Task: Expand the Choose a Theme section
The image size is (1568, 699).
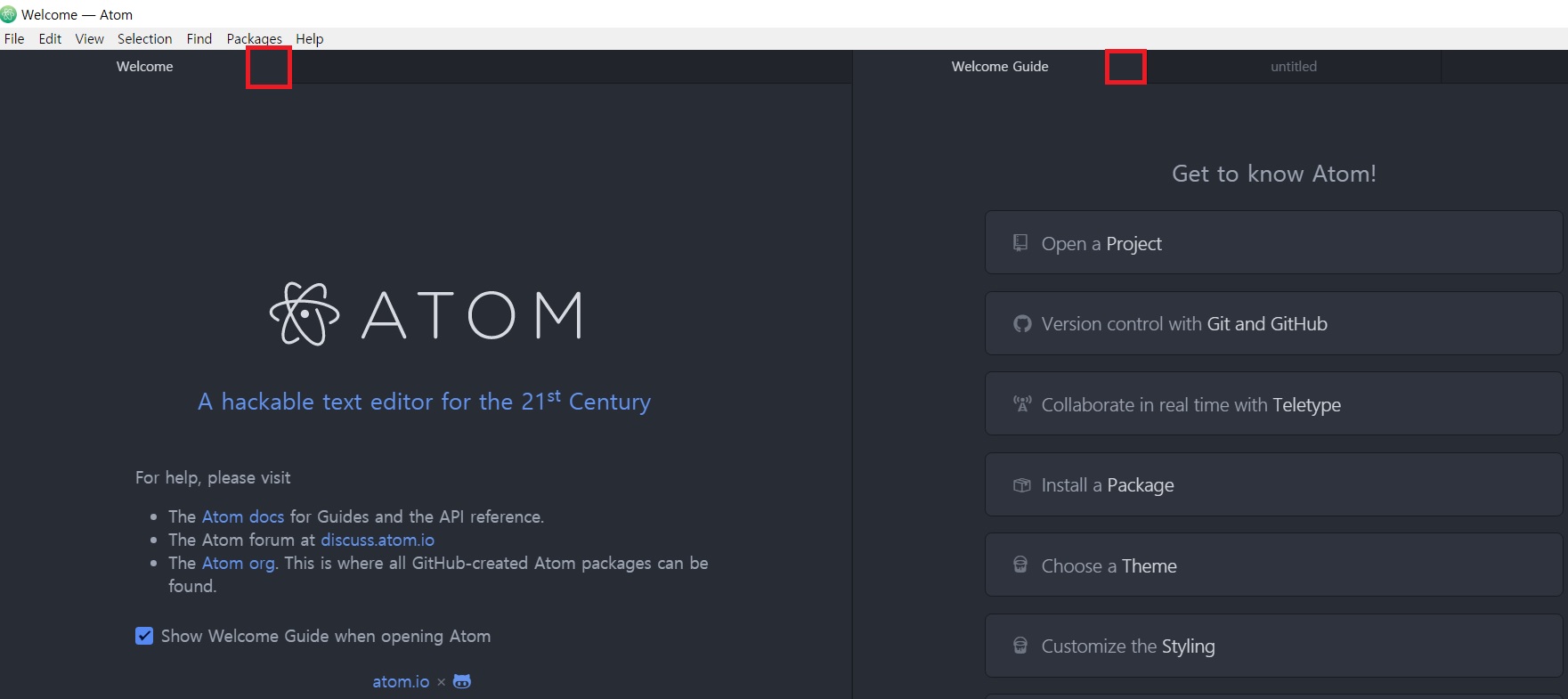Action: 1274,565
